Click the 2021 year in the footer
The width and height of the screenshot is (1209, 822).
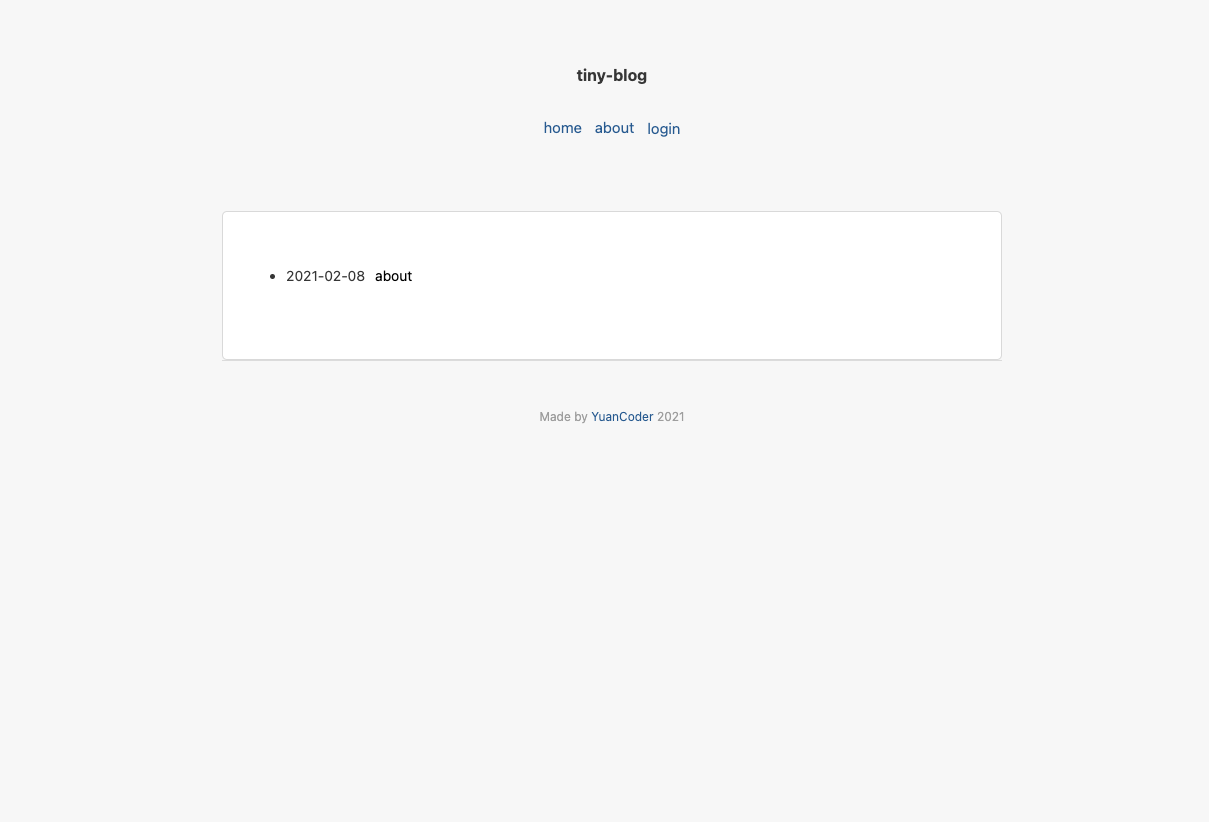(x=671, y=417)
